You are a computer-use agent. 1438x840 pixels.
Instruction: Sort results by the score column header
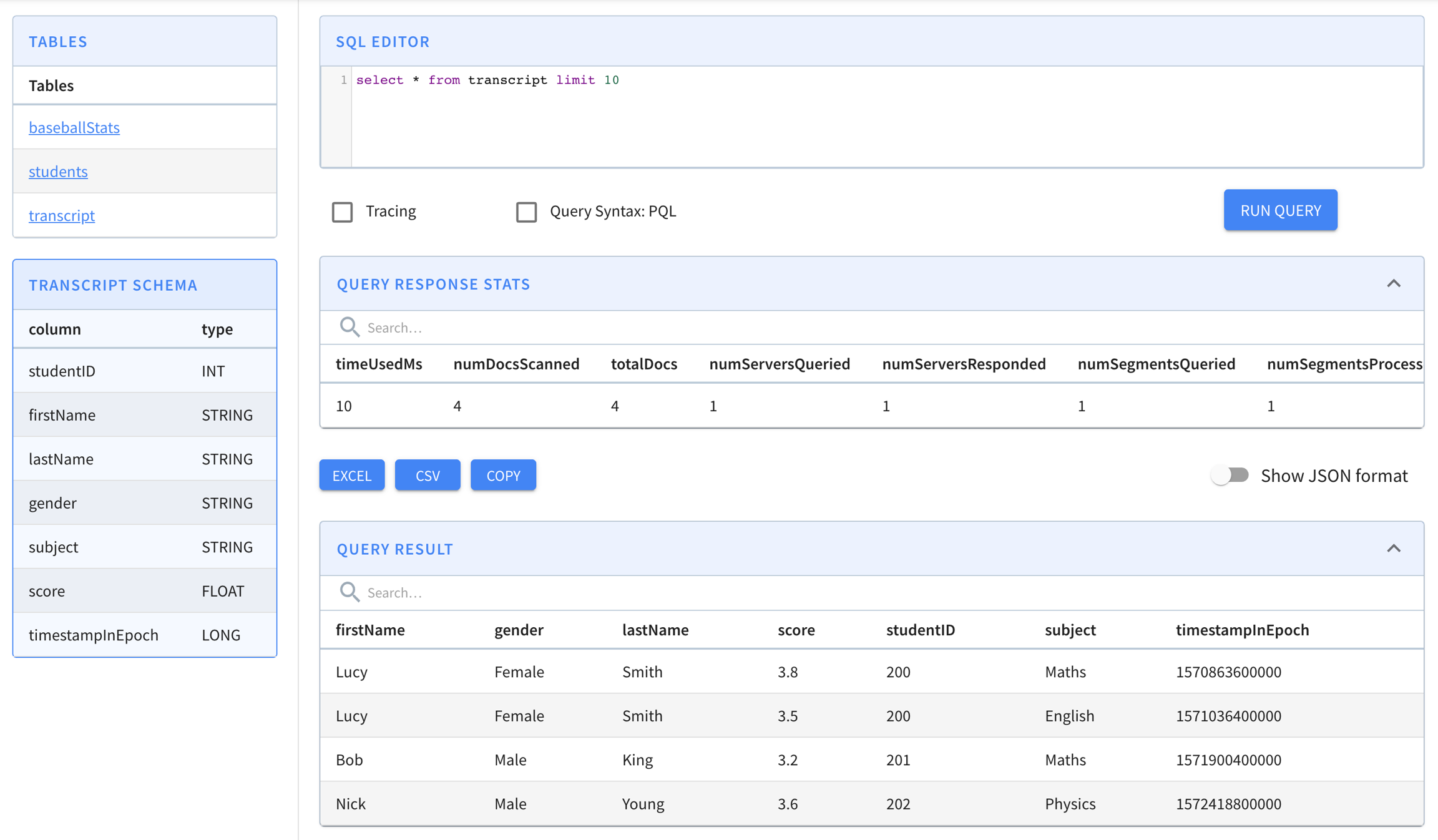(796, 630)
